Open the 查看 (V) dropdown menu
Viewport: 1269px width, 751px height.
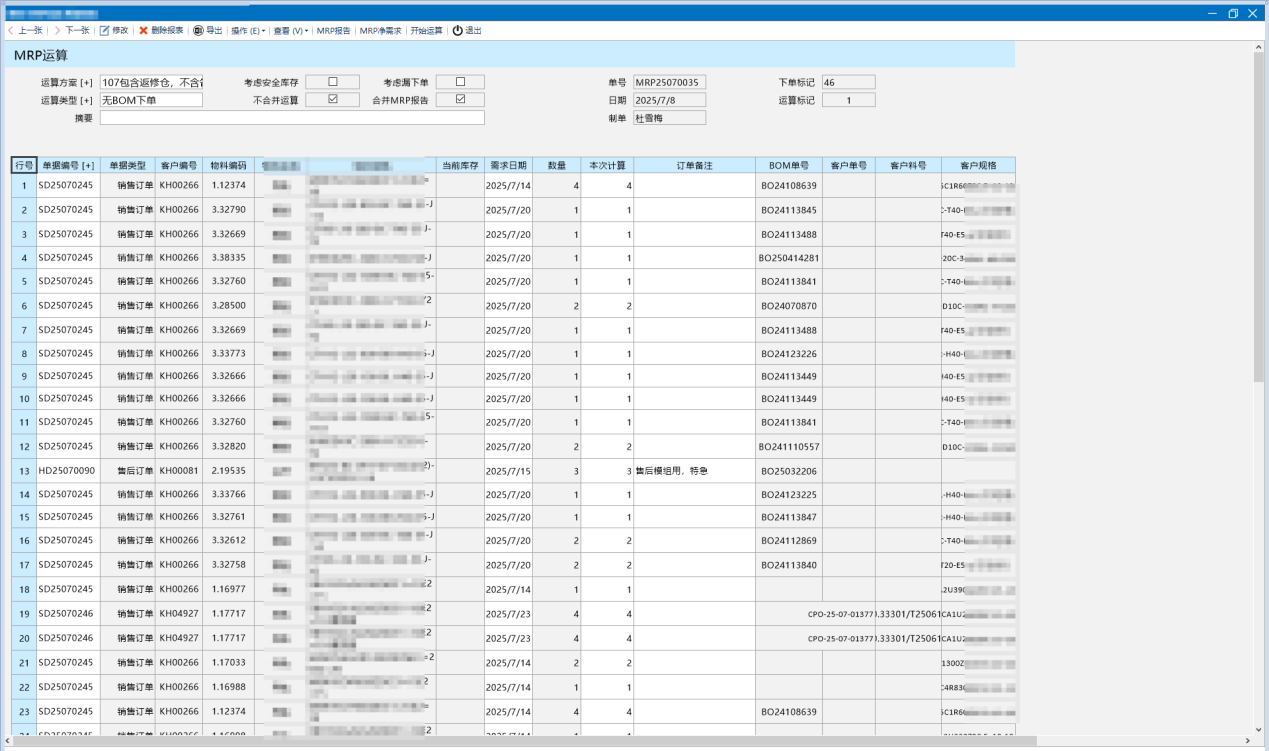[292, 29]
